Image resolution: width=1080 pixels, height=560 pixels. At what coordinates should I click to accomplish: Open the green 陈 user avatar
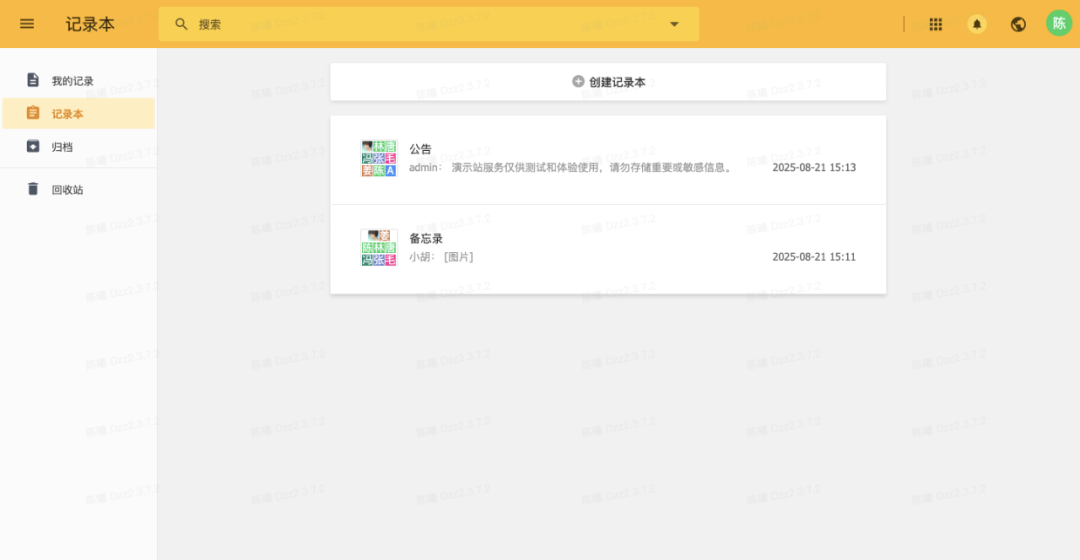[x=1059, y=23]
